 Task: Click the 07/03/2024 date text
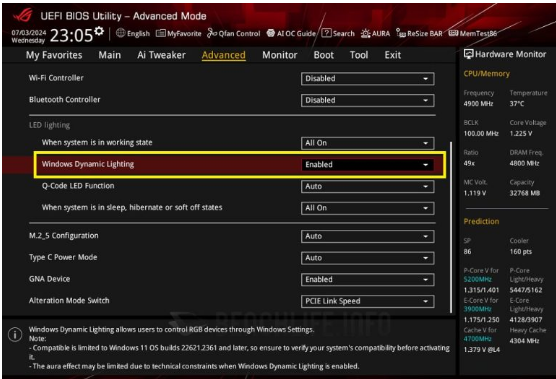pyautogui.click(x=28, y=33)
